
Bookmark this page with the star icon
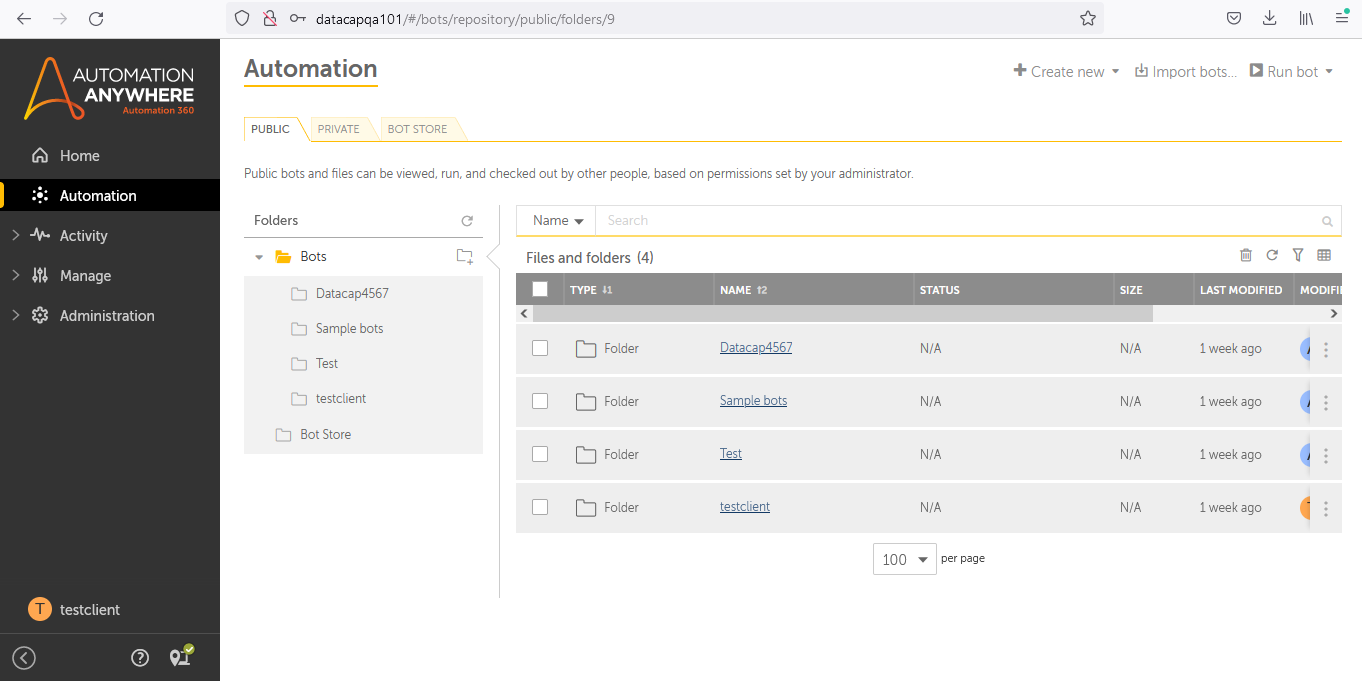pyautogui.click(x=1088, y=18)
